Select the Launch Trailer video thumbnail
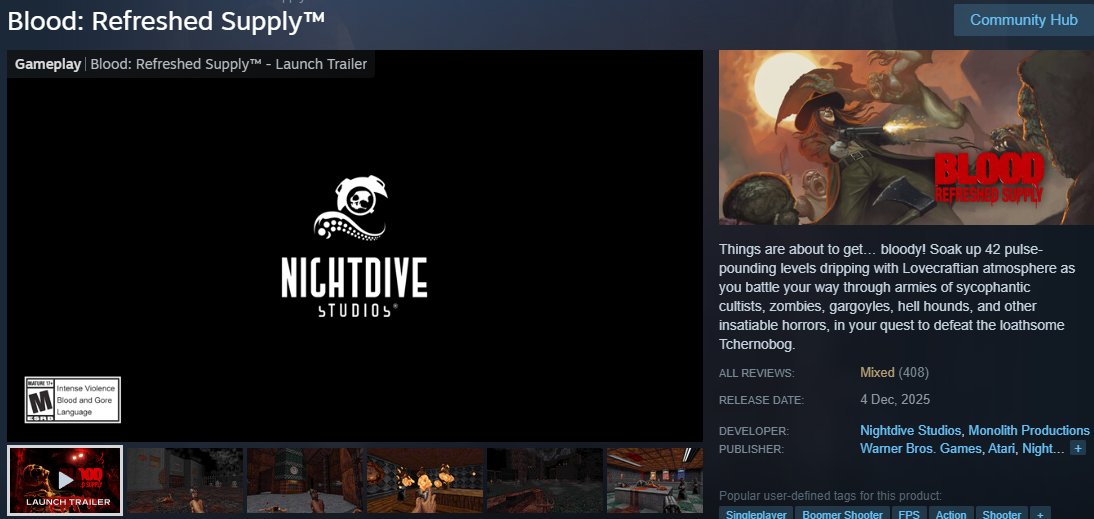This screenshot has width=1094, height=519. 66,480
